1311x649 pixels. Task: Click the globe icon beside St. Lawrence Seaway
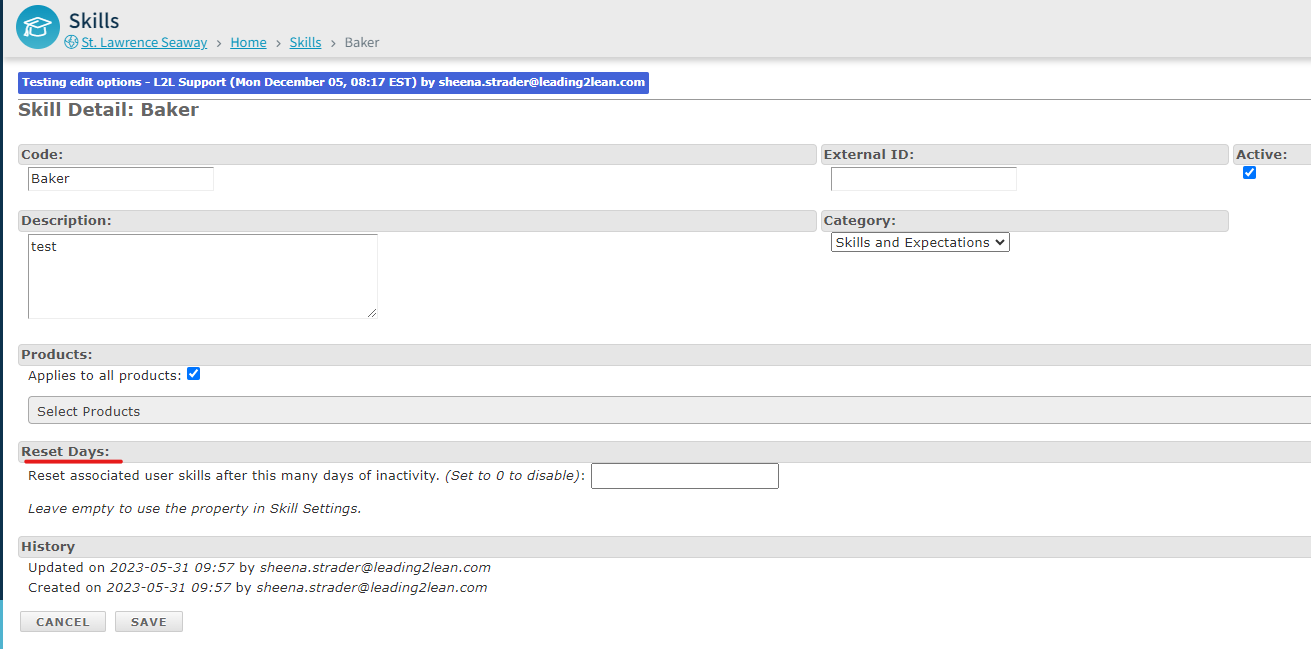(71, 43)
